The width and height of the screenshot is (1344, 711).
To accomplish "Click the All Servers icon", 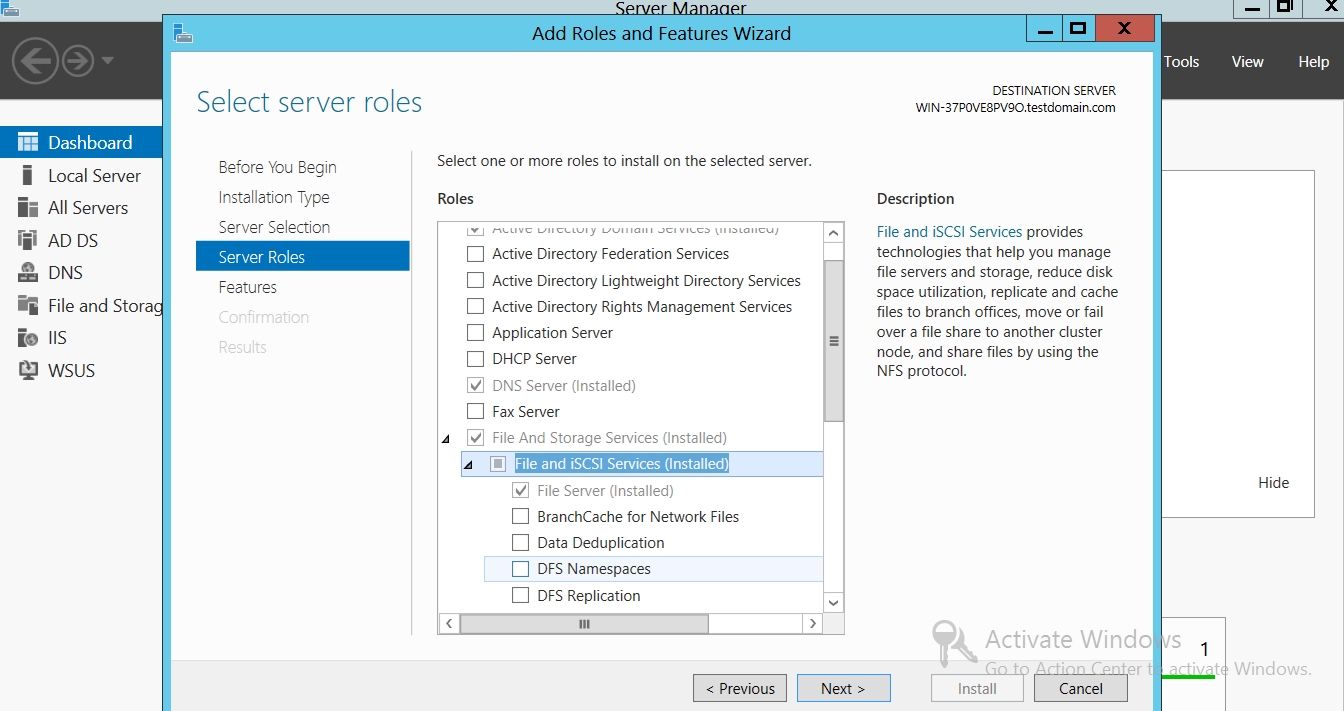I will (28, 208).
